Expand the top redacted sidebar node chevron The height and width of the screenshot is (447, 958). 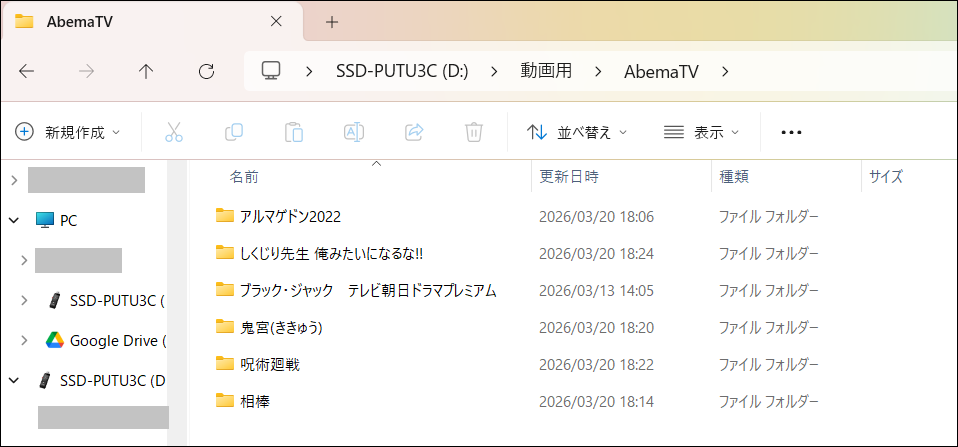click(x=14, y=180)
